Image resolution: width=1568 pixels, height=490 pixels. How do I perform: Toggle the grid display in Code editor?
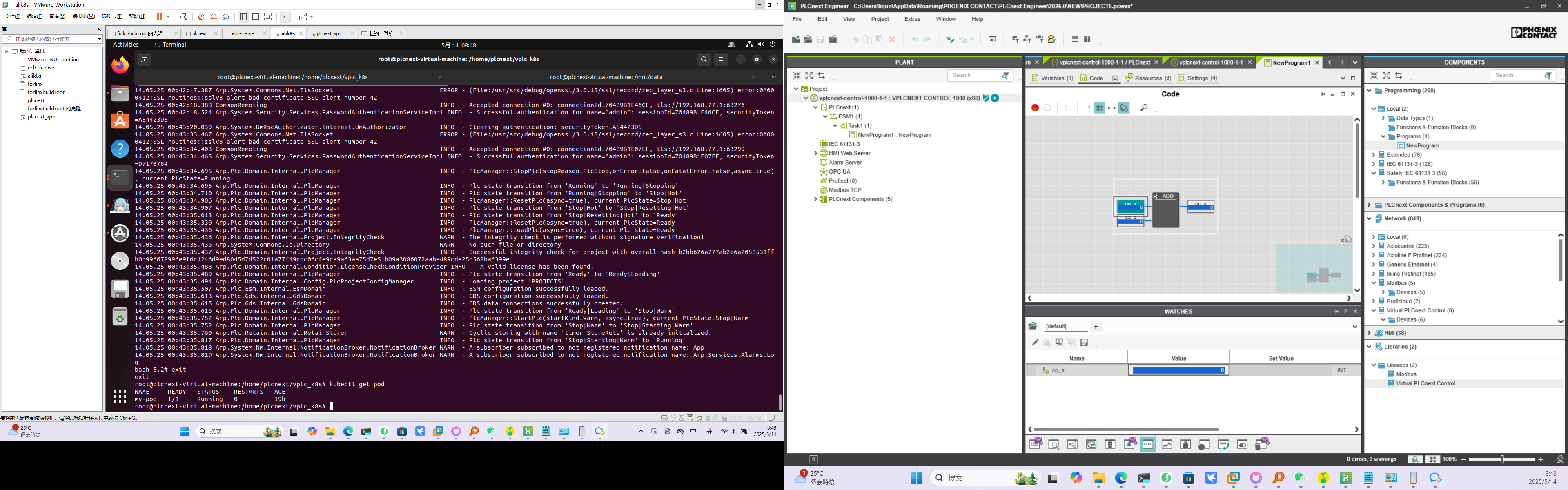pos(1099,108)
